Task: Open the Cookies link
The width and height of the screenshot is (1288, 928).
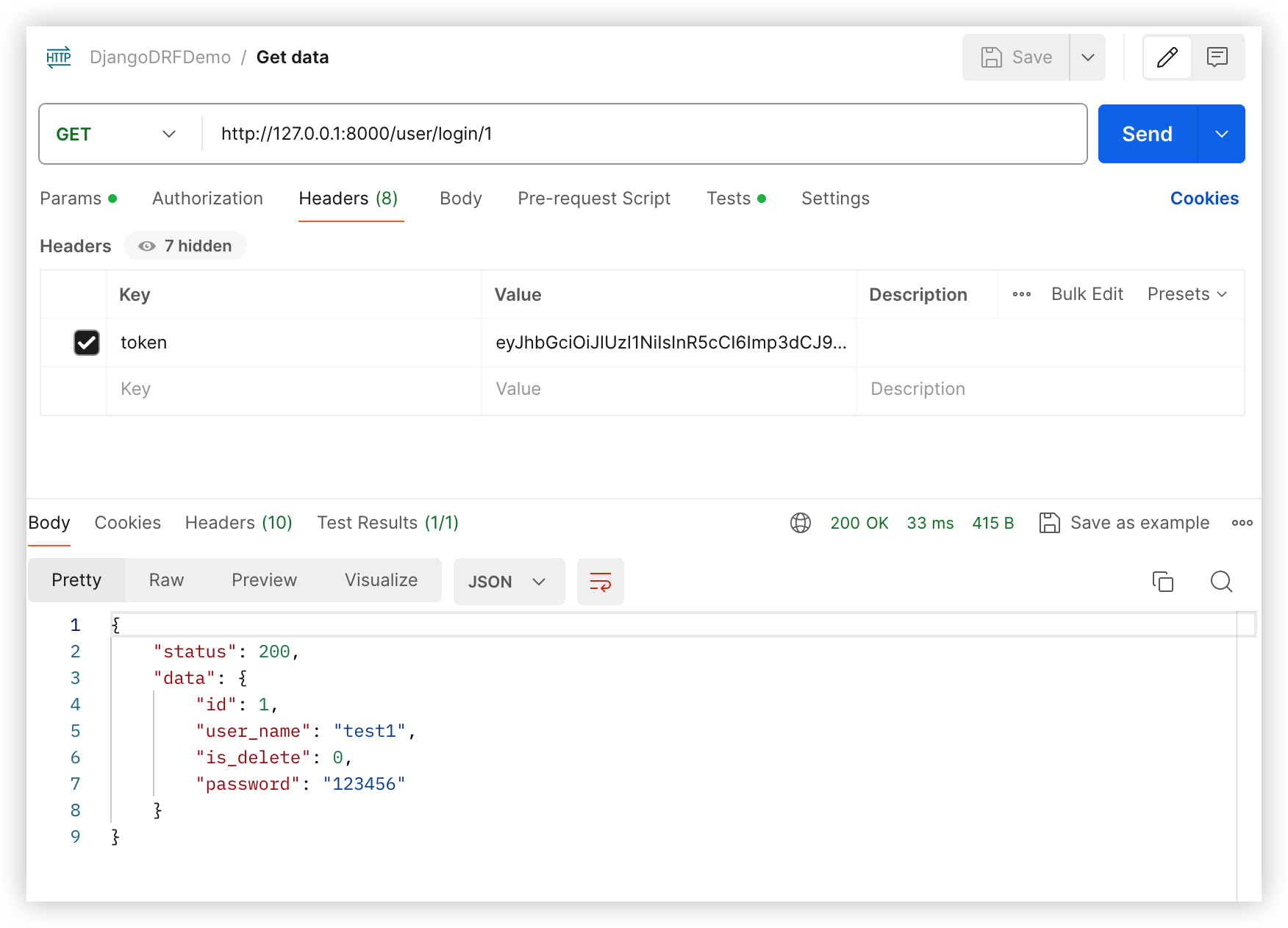Action: pos(1203,199)
